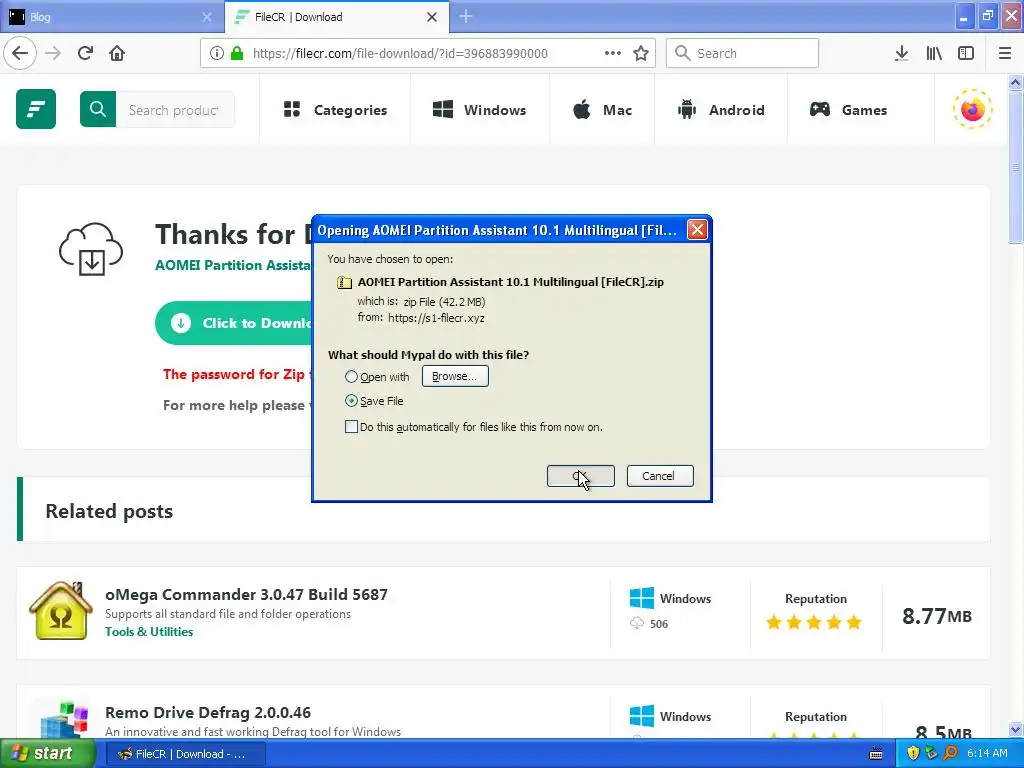The image size is (1024, 768).
Task: Click the FileCR green logo
Action: click(x=36, y=109)
